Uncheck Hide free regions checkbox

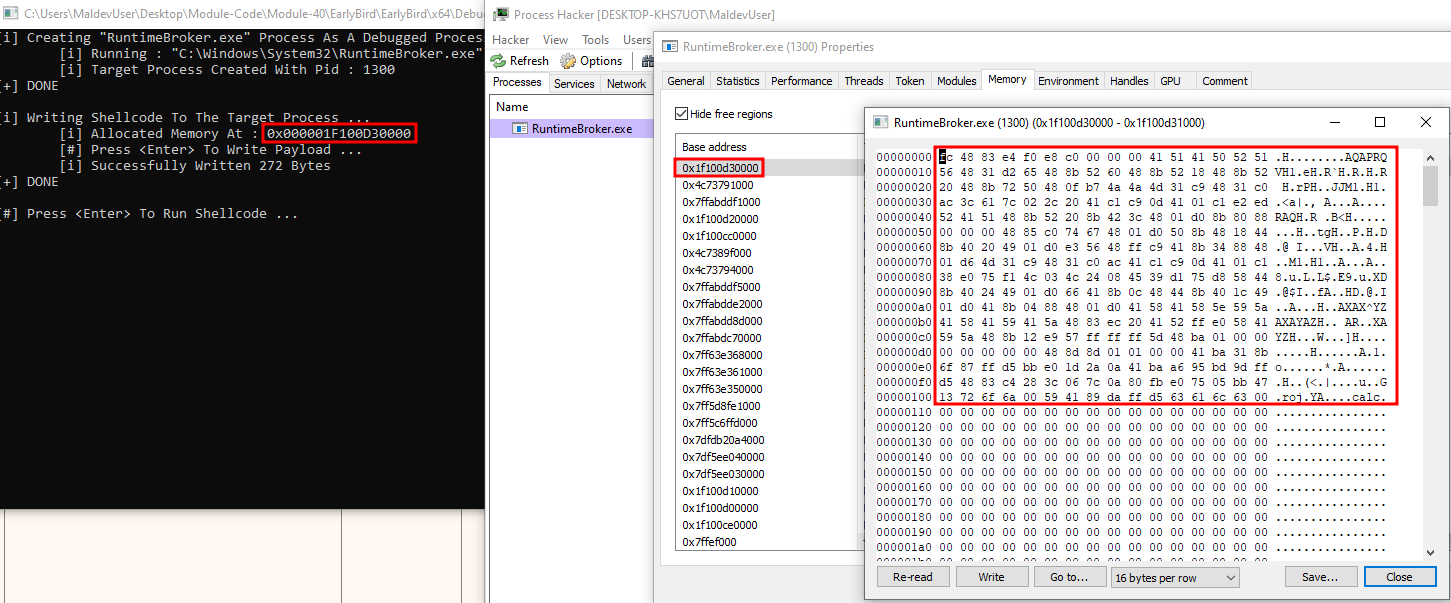682,114
